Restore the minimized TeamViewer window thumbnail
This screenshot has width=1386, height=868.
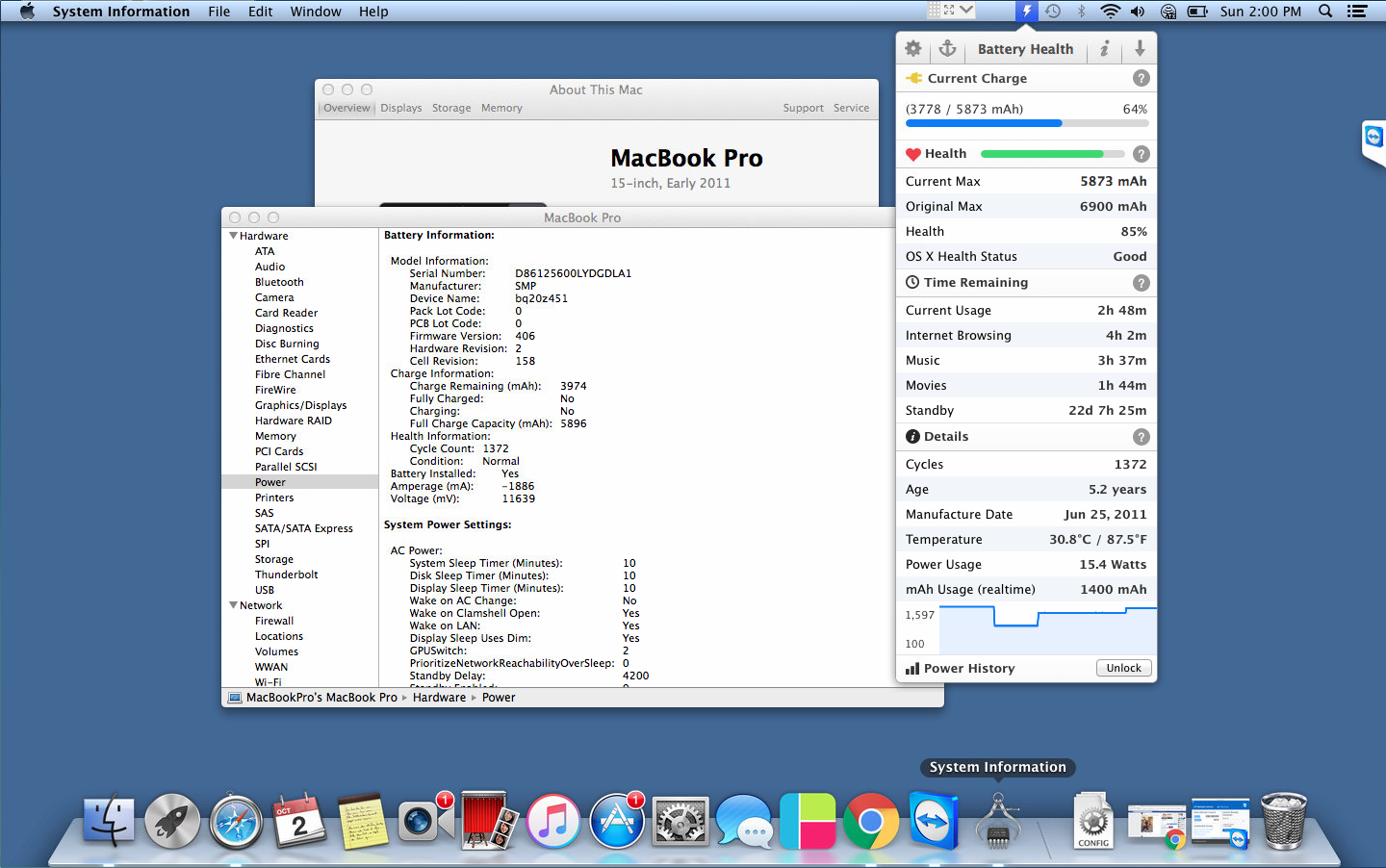coord(1220,824)
